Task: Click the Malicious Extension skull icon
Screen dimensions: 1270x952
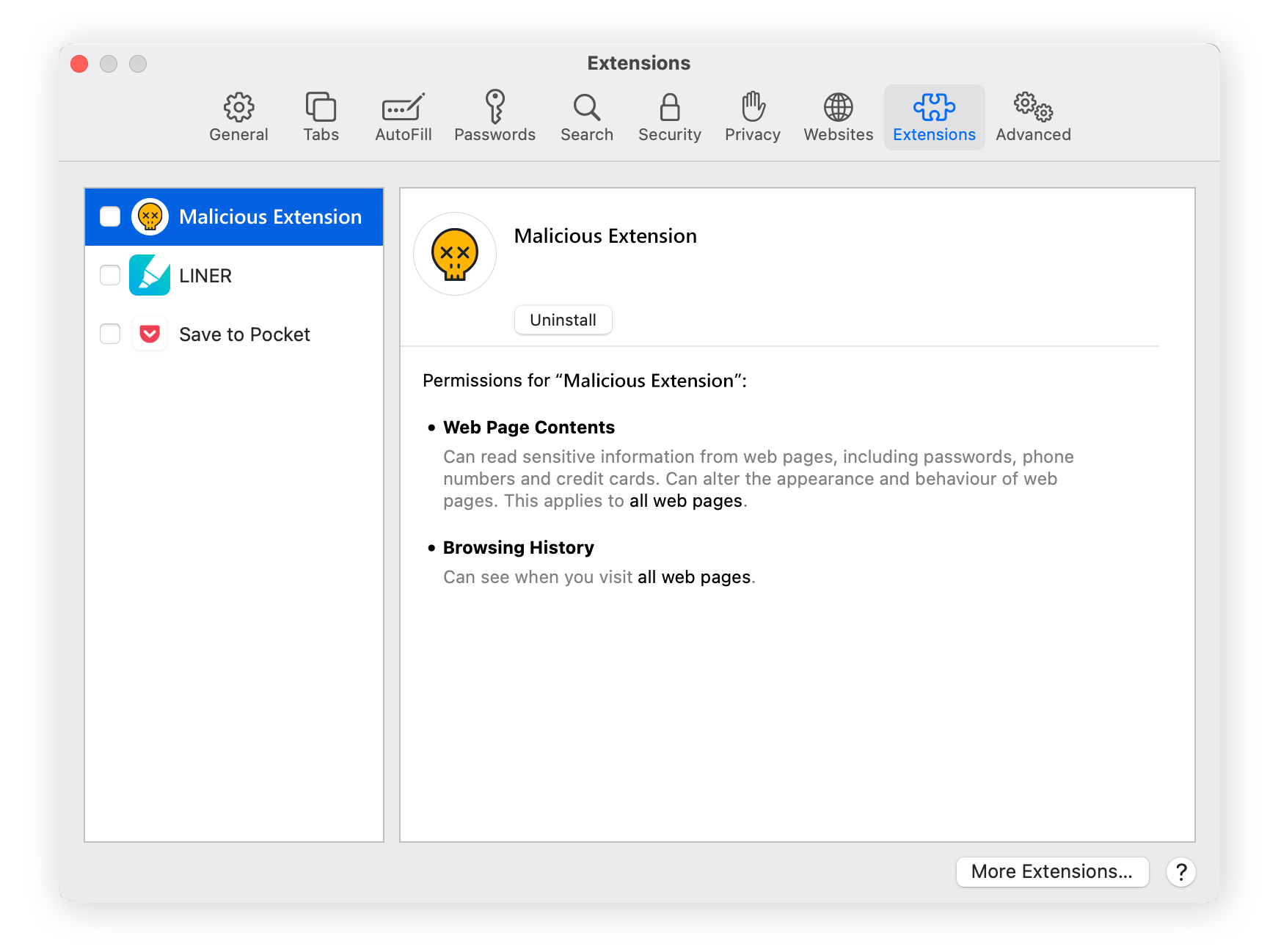Action: point(150,216)
